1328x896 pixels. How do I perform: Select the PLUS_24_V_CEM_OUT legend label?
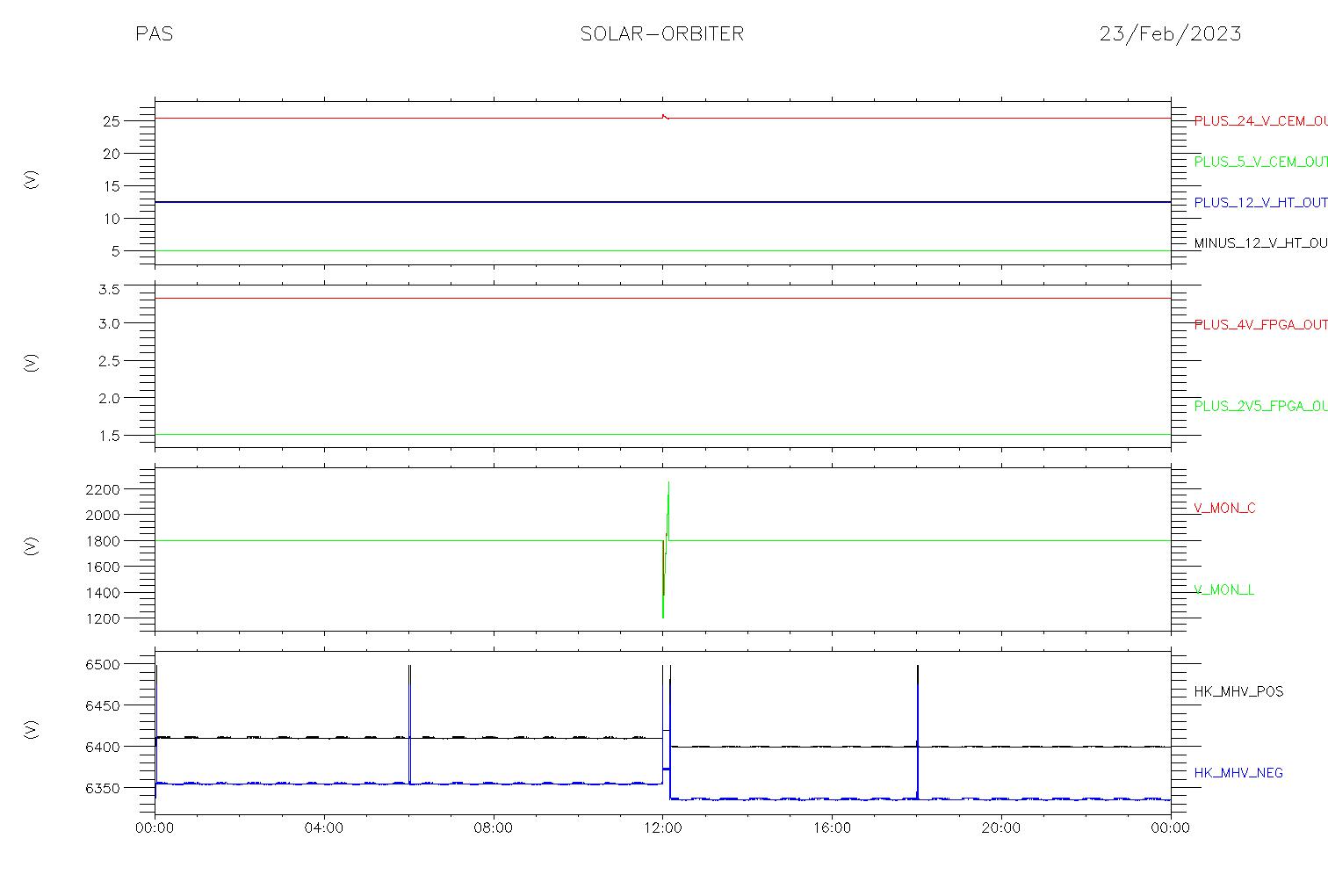(x=1260, y=120)
